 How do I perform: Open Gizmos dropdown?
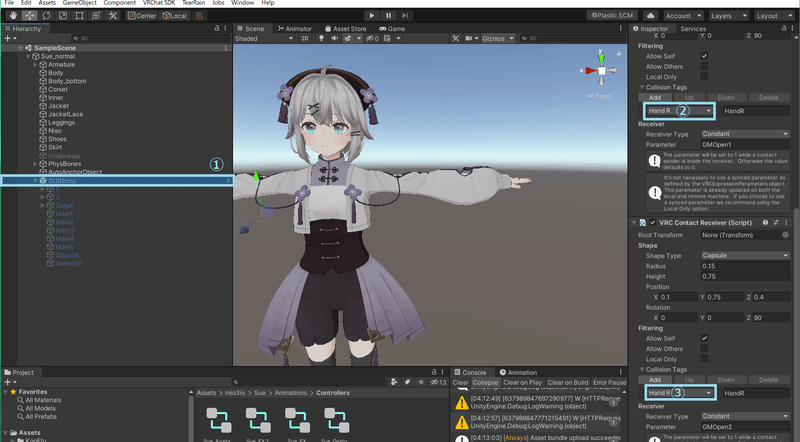pos(498,38)
